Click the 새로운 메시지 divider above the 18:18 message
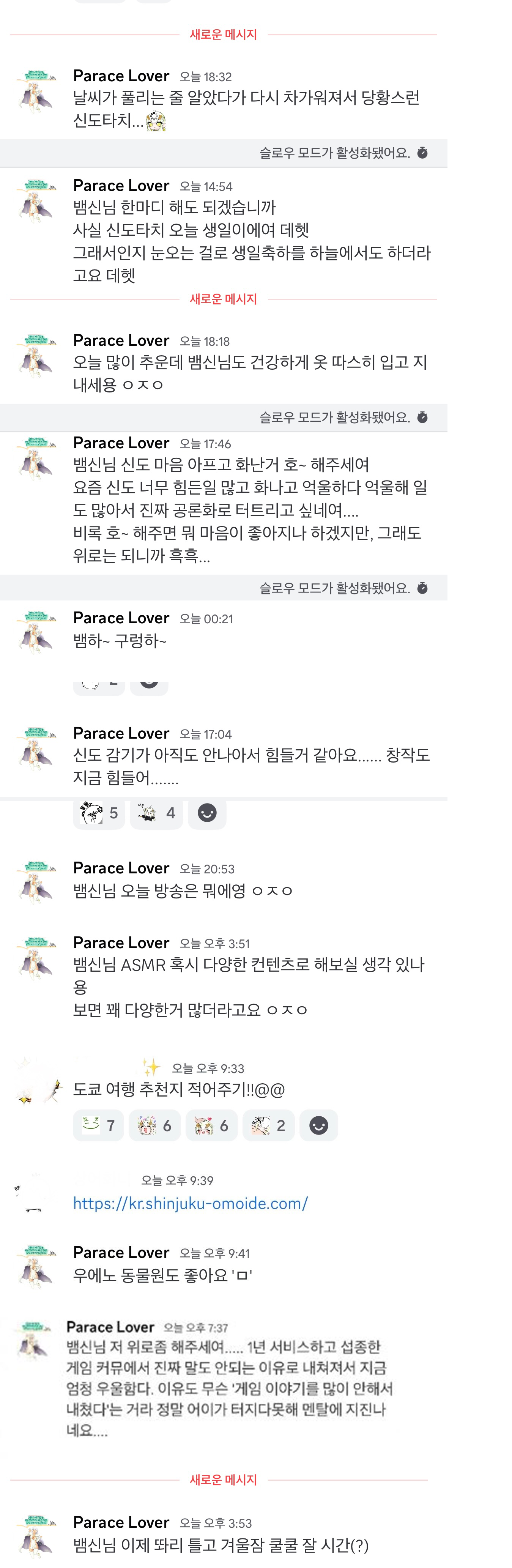 [224, 299]
